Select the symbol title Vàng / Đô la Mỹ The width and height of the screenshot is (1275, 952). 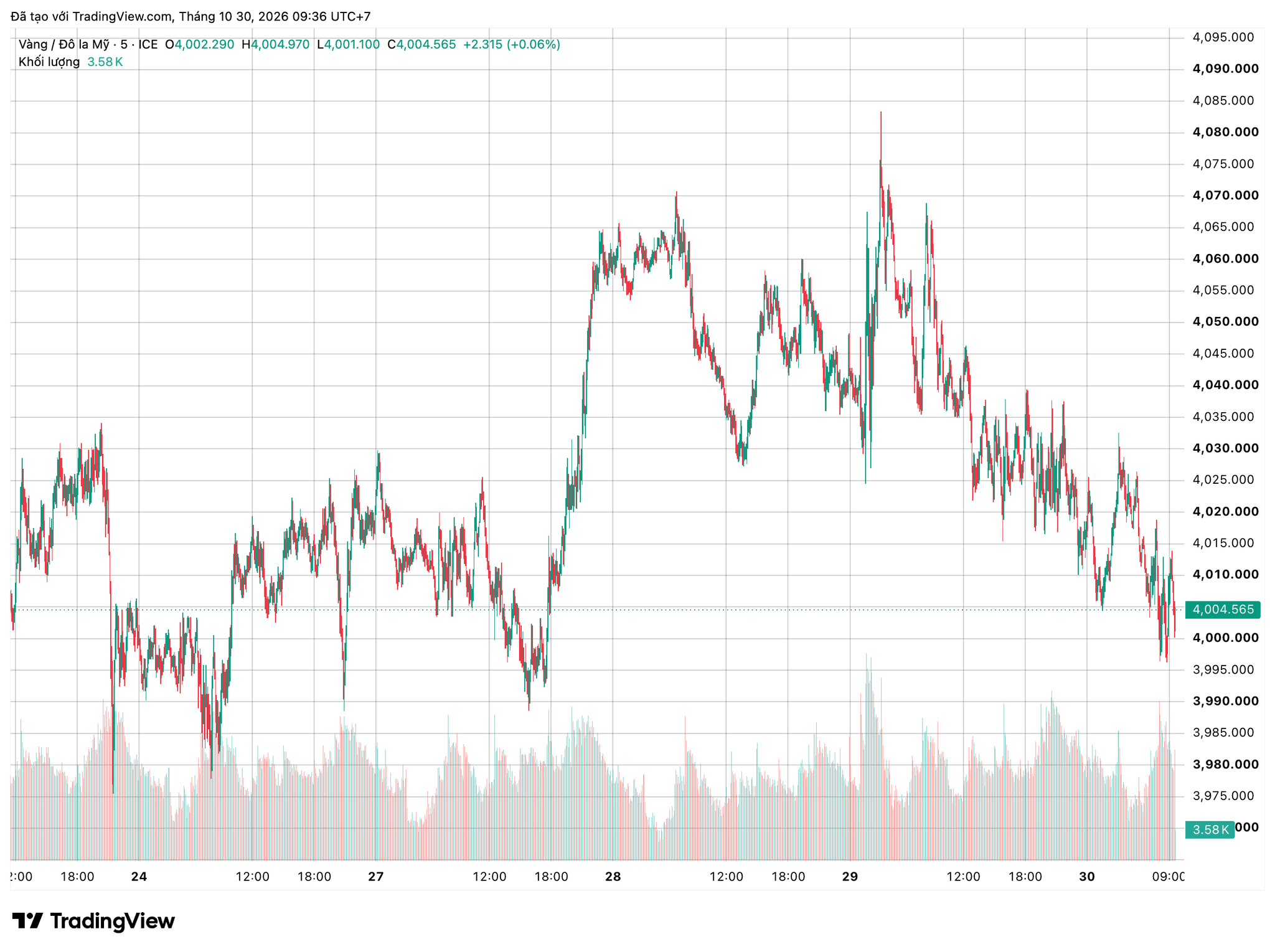(64, 44)
